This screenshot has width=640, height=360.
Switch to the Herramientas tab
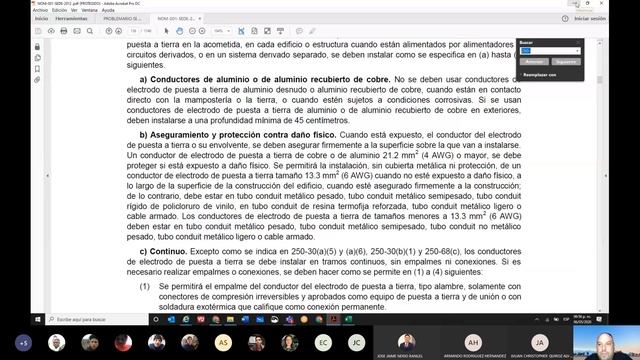pyautogui.click(x=71, y=19)
